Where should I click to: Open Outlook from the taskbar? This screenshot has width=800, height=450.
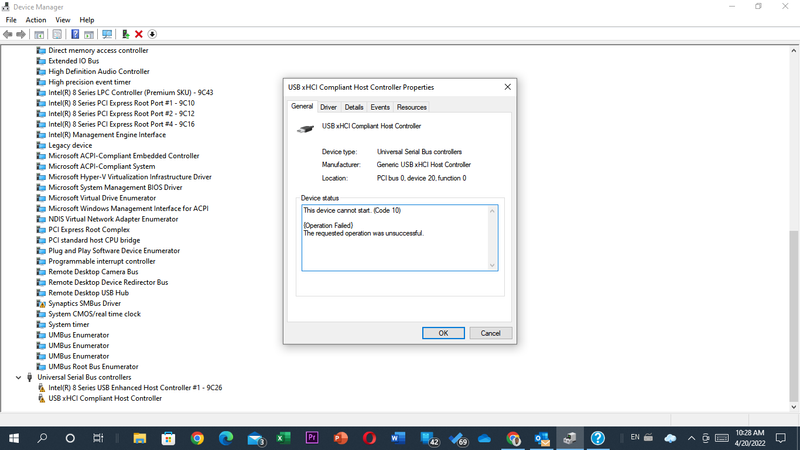click(x=542, y=438)
